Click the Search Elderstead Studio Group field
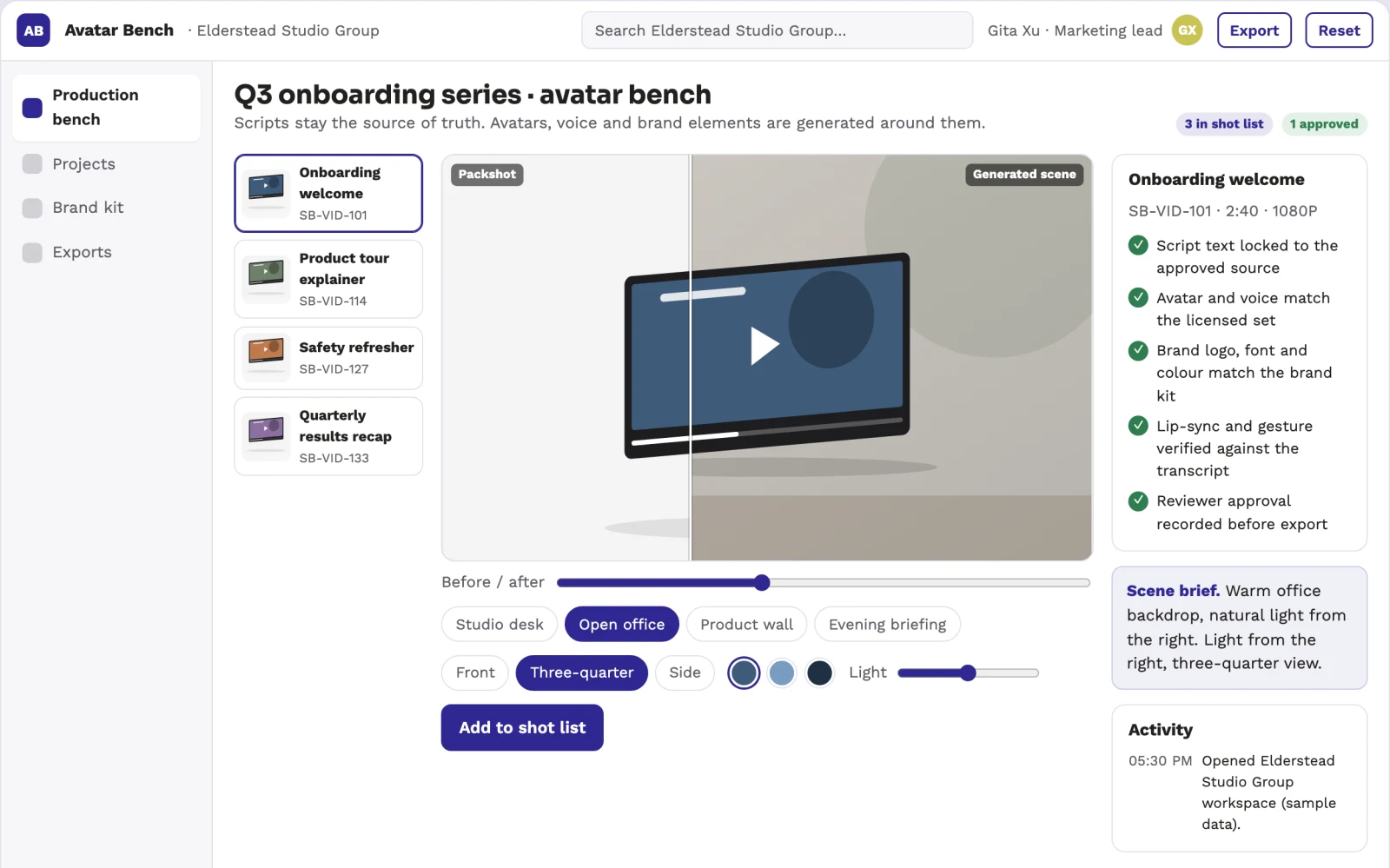The height and width of the screenshot is (868, 1390). [778, 30]
